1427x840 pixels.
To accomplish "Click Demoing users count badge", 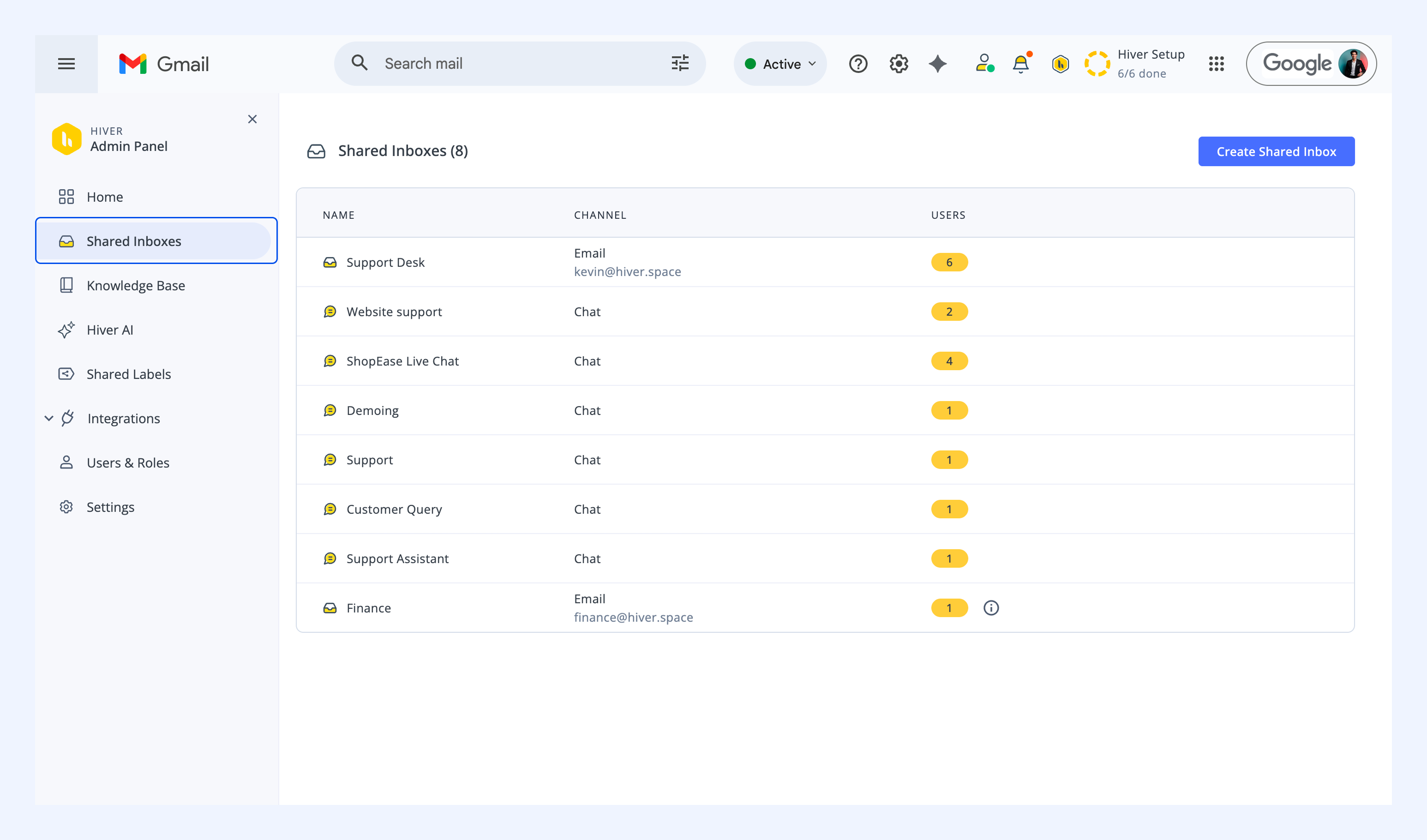I will tap(949, 410).
